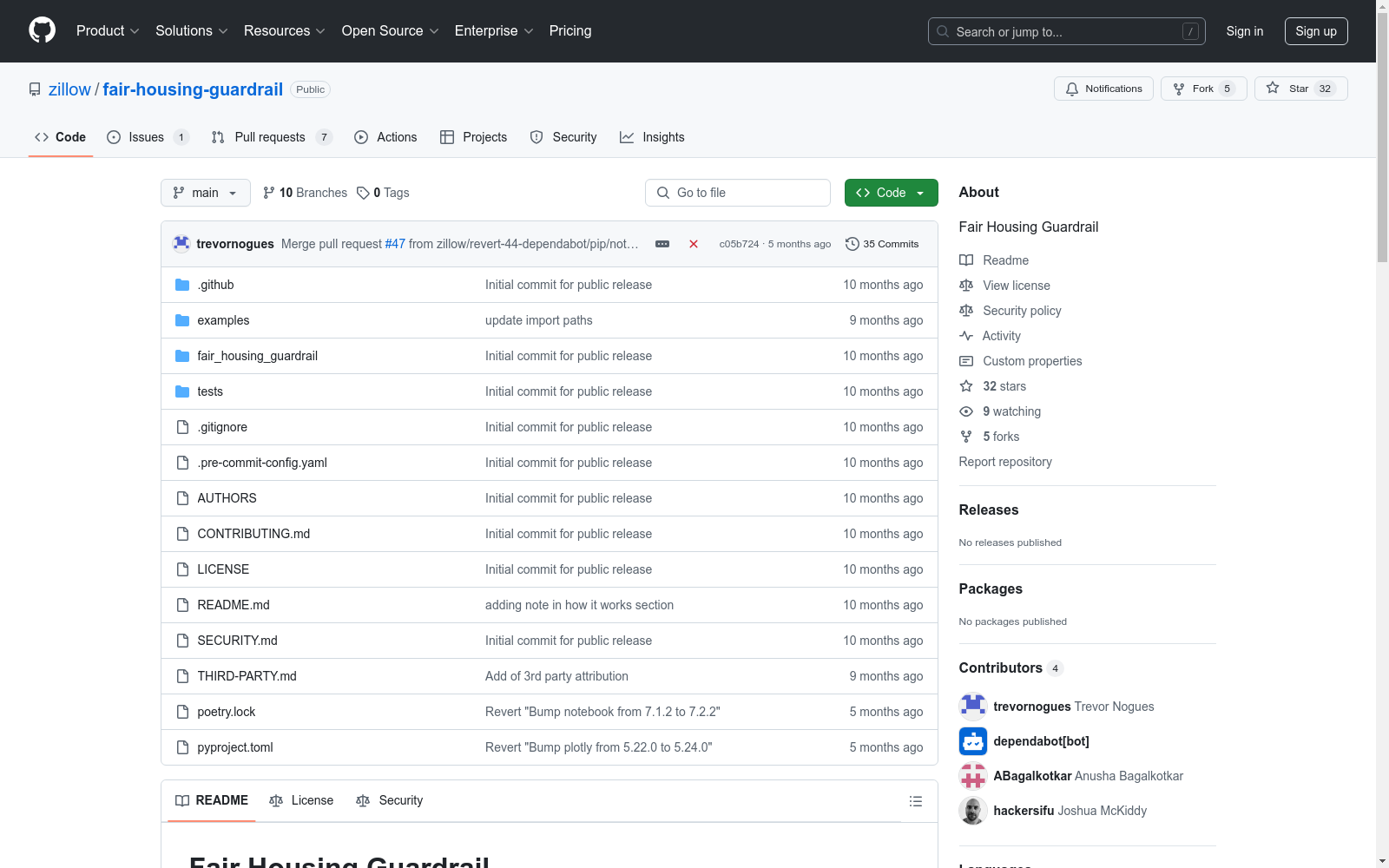Viewport: 1389px width, 868px height.
Task: Open the Issues tab
Action: [148, 137]
